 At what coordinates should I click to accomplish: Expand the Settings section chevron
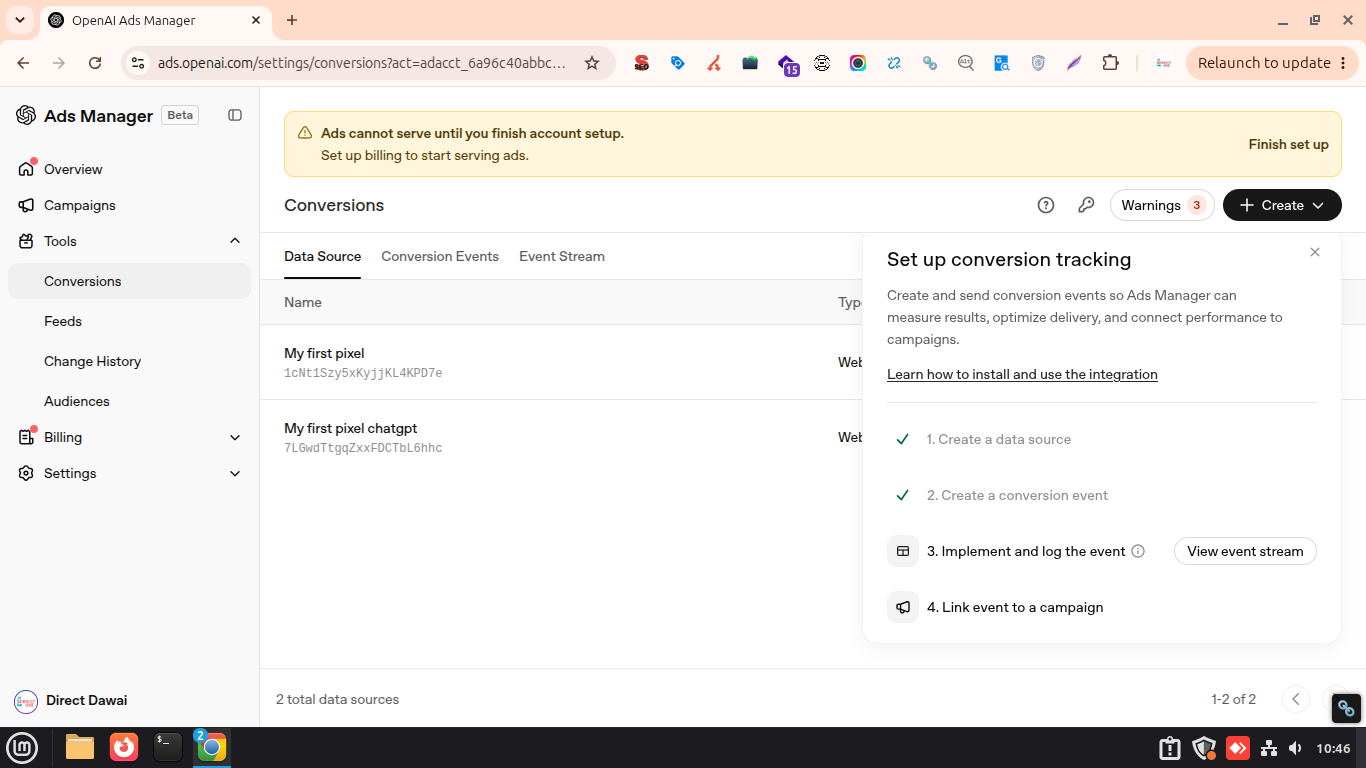(235, 473)
